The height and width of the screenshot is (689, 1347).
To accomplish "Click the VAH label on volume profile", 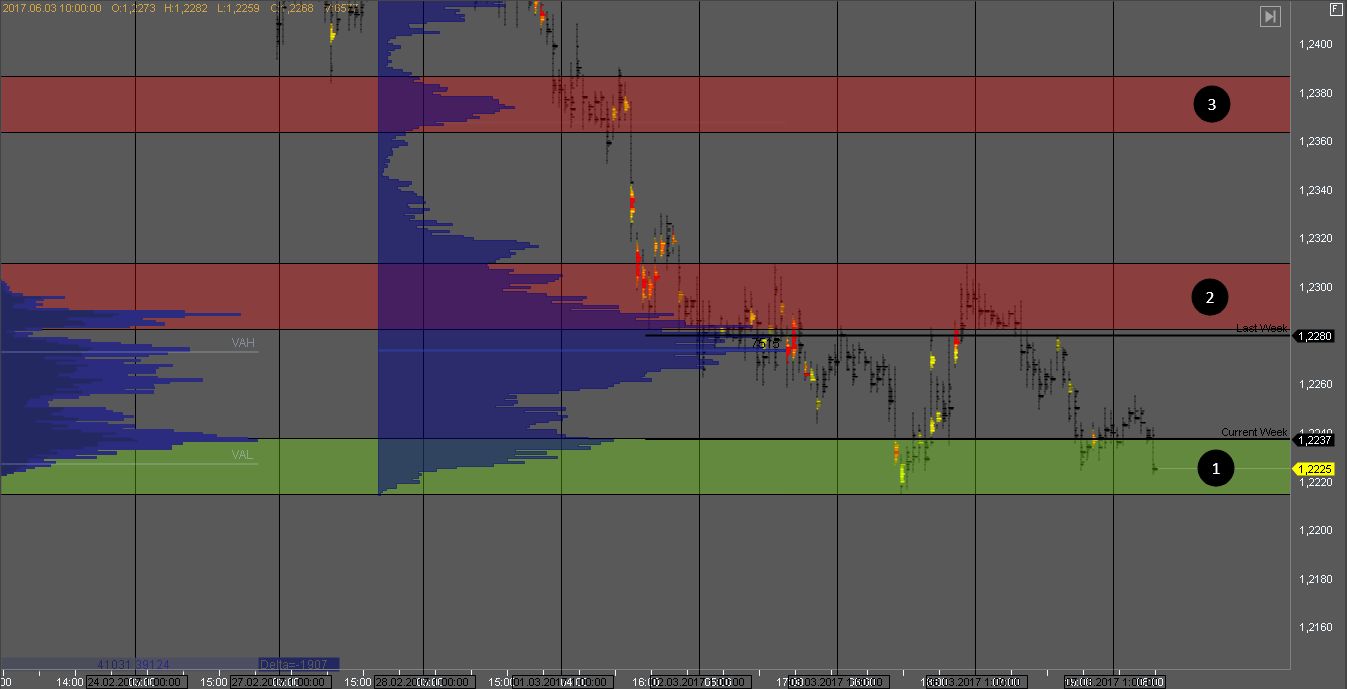I will click(243, 343).
